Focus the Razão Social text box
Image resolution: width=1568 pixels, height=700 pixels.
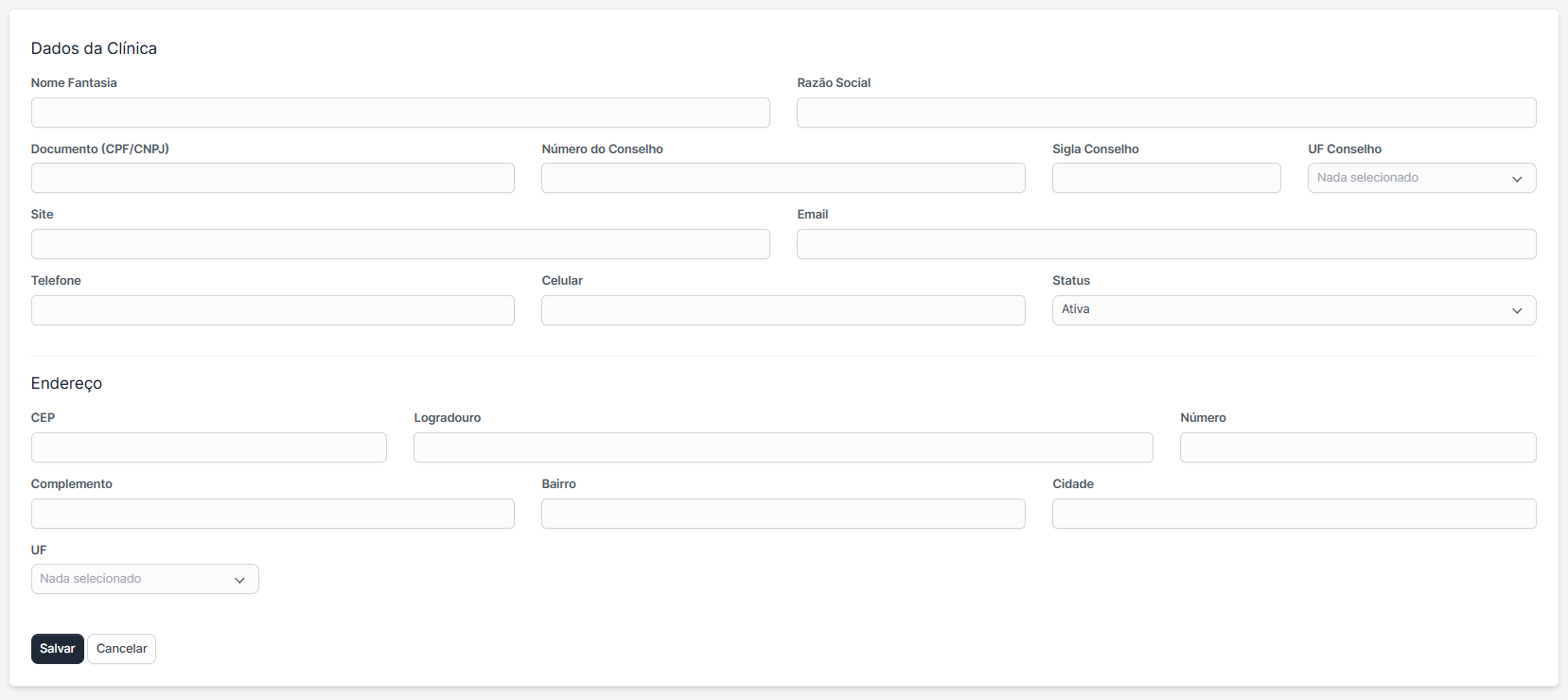1166,113
